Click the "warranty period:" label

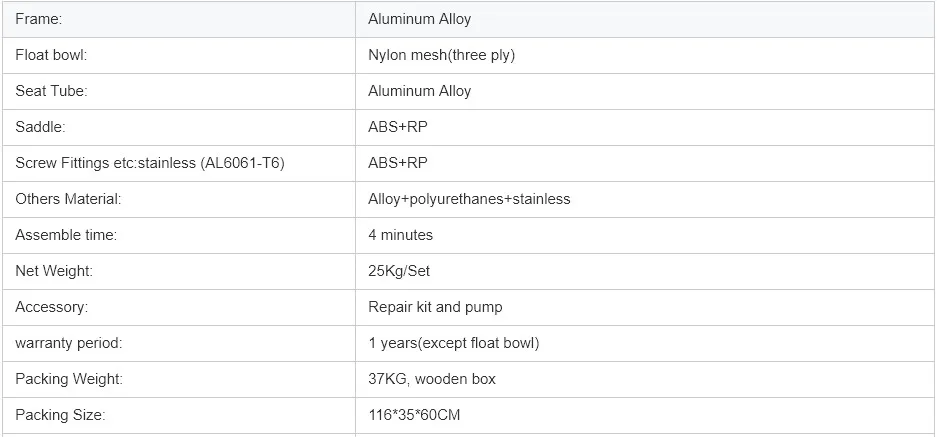[x=68, y=343]
